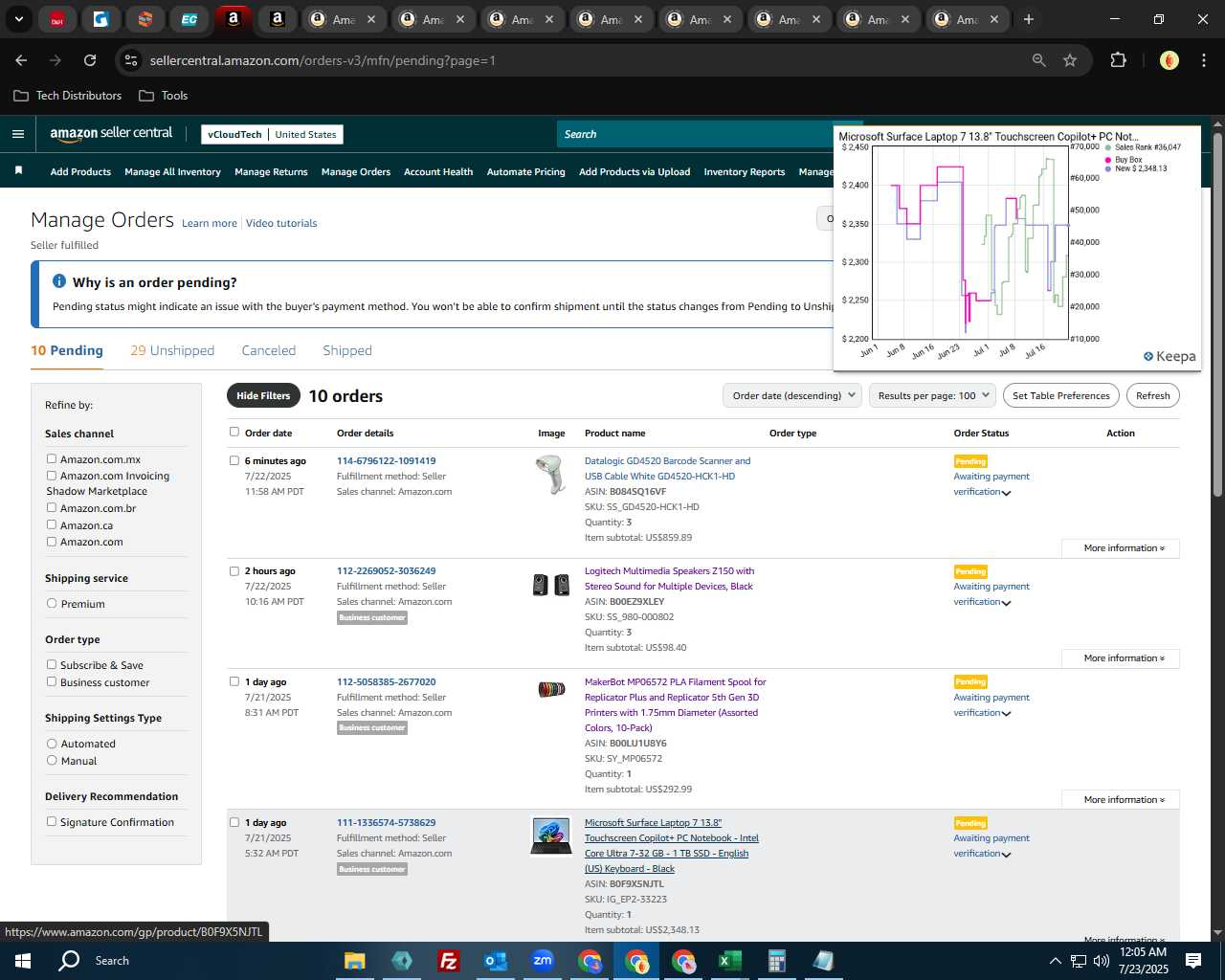
Task: Reload the page with the browser refresh icon
Action: coord(90,60)
